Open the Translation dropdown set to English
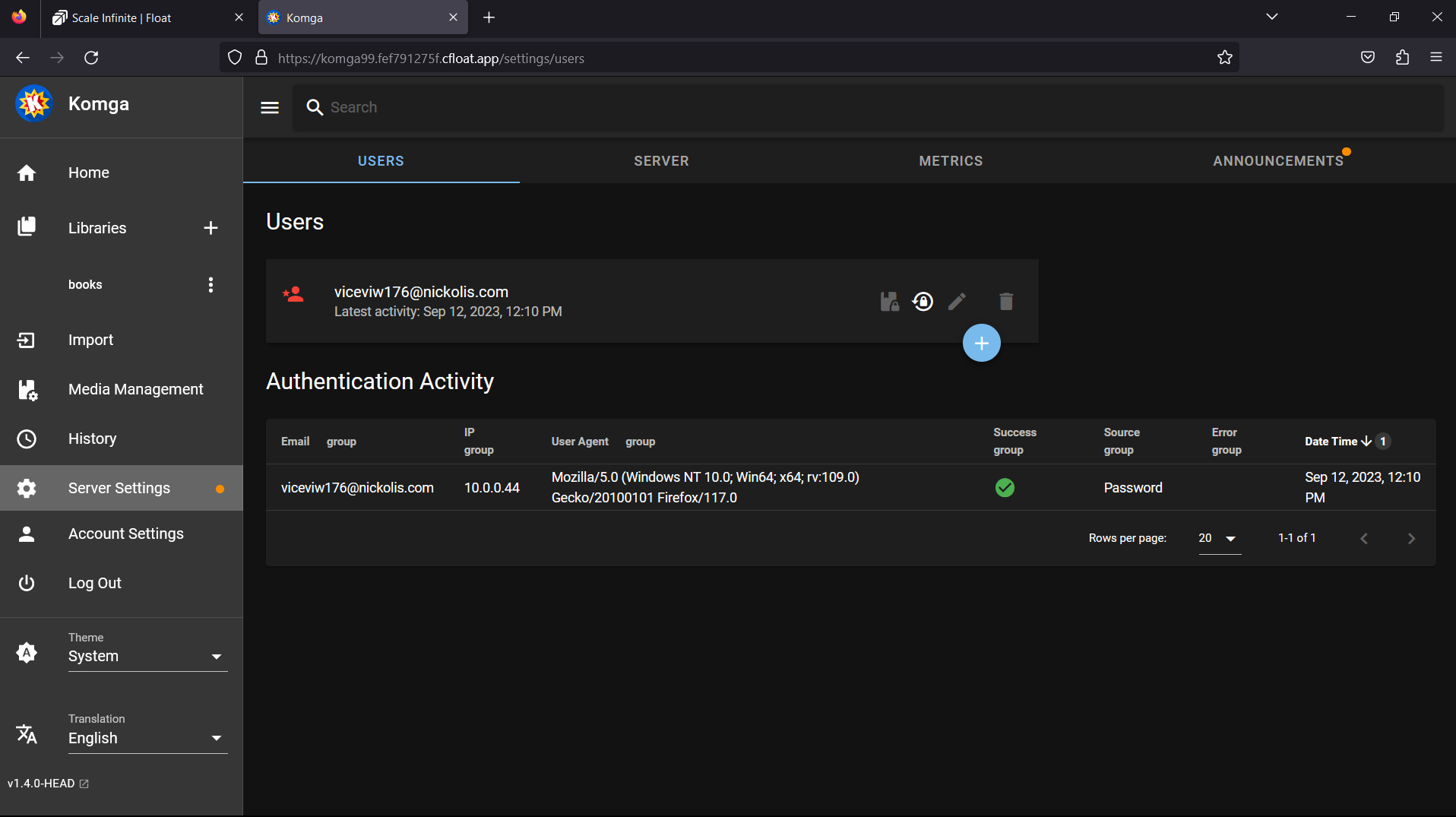 (147, 738)
